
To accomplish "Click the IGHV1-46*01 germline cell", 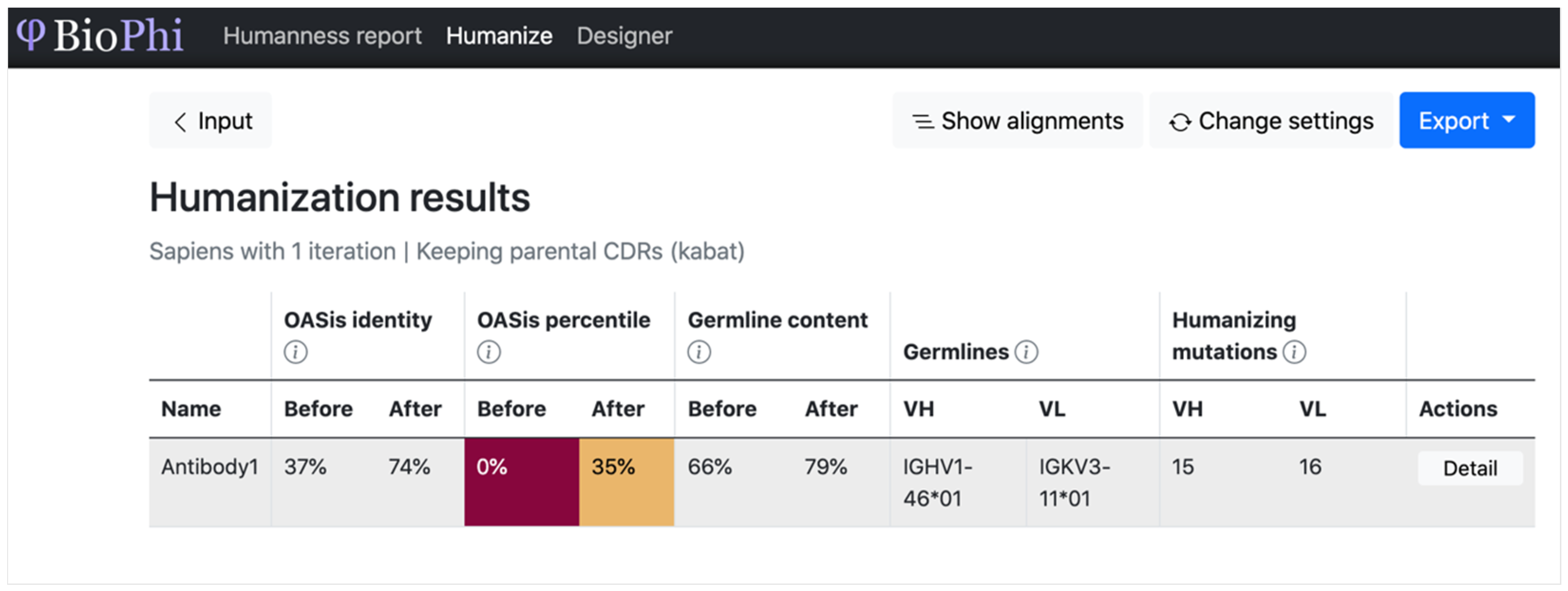I will pos(937,483).
